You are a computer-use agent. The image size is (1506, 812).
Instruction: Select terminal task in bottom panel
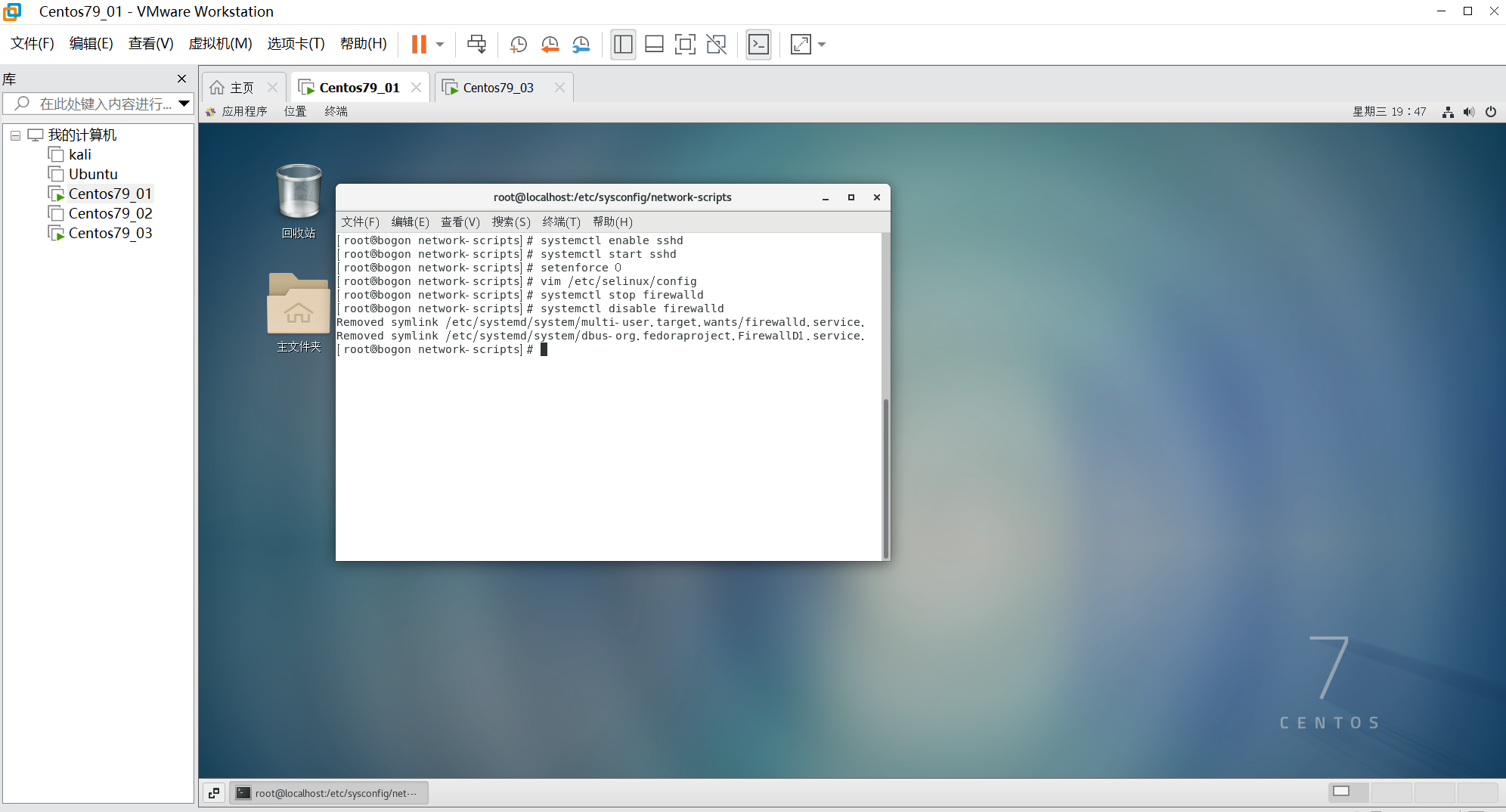[329, 793]
